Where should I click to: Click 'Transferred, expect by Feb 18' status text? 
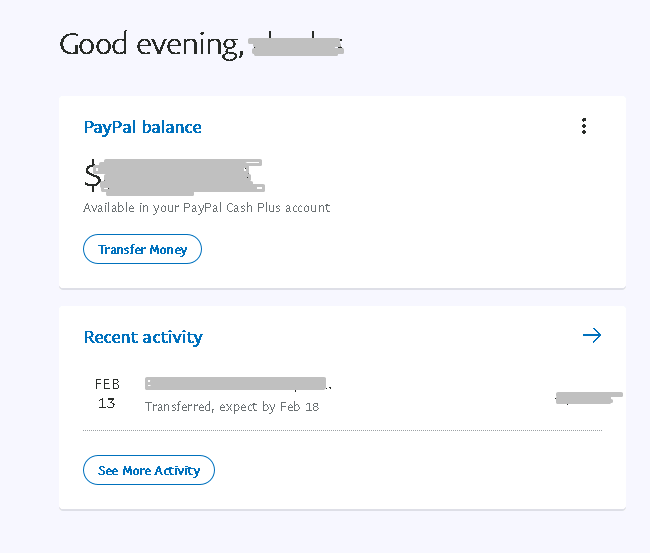pos(232,407)
